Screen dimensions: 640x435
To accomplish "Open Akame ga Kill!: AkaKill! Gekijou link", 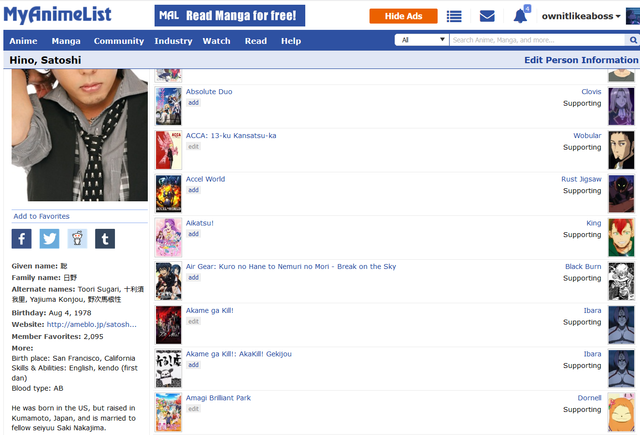I will coord(239,354).
